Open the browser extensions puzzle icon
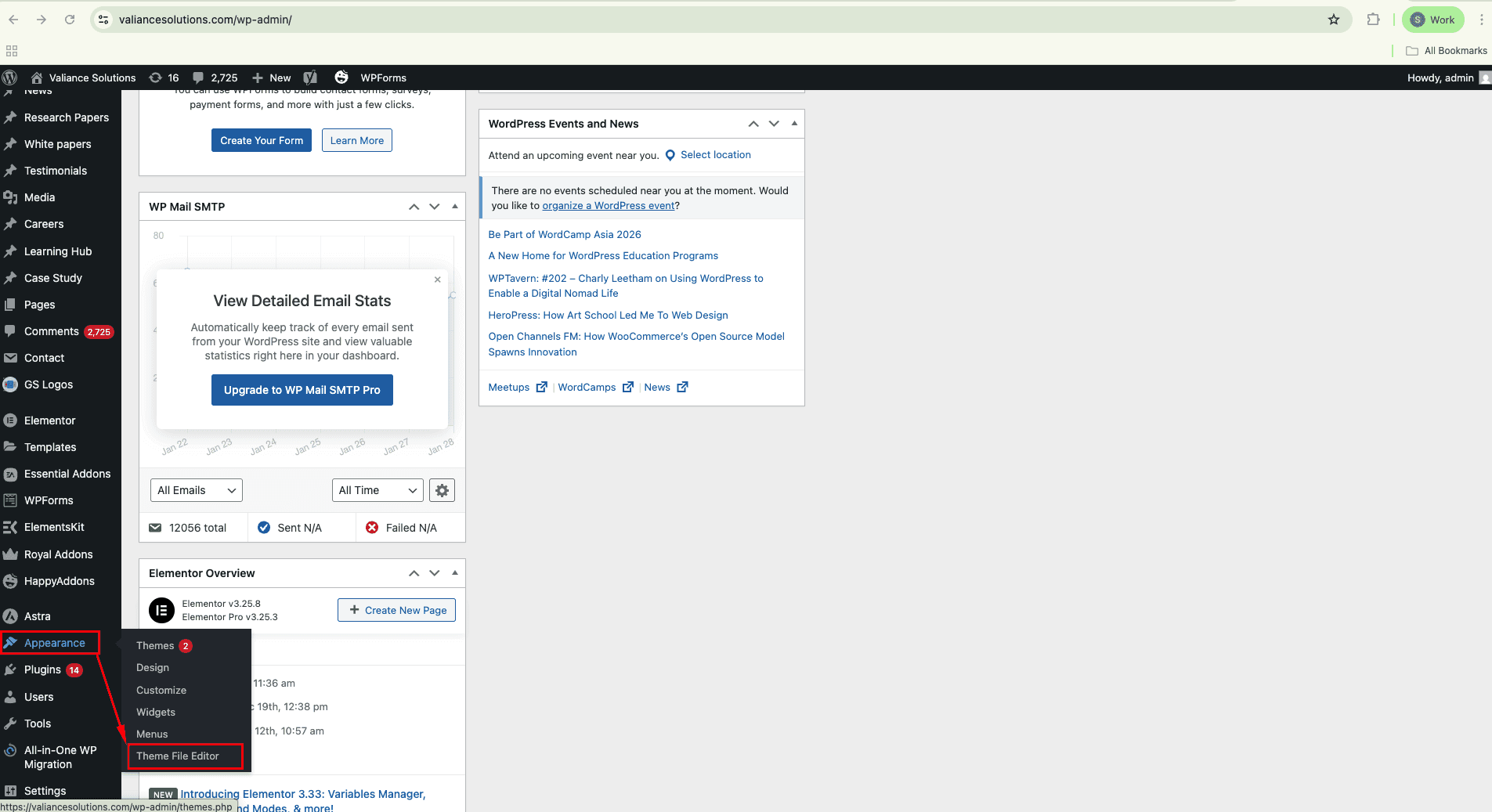 click(x=1373, y=20)
